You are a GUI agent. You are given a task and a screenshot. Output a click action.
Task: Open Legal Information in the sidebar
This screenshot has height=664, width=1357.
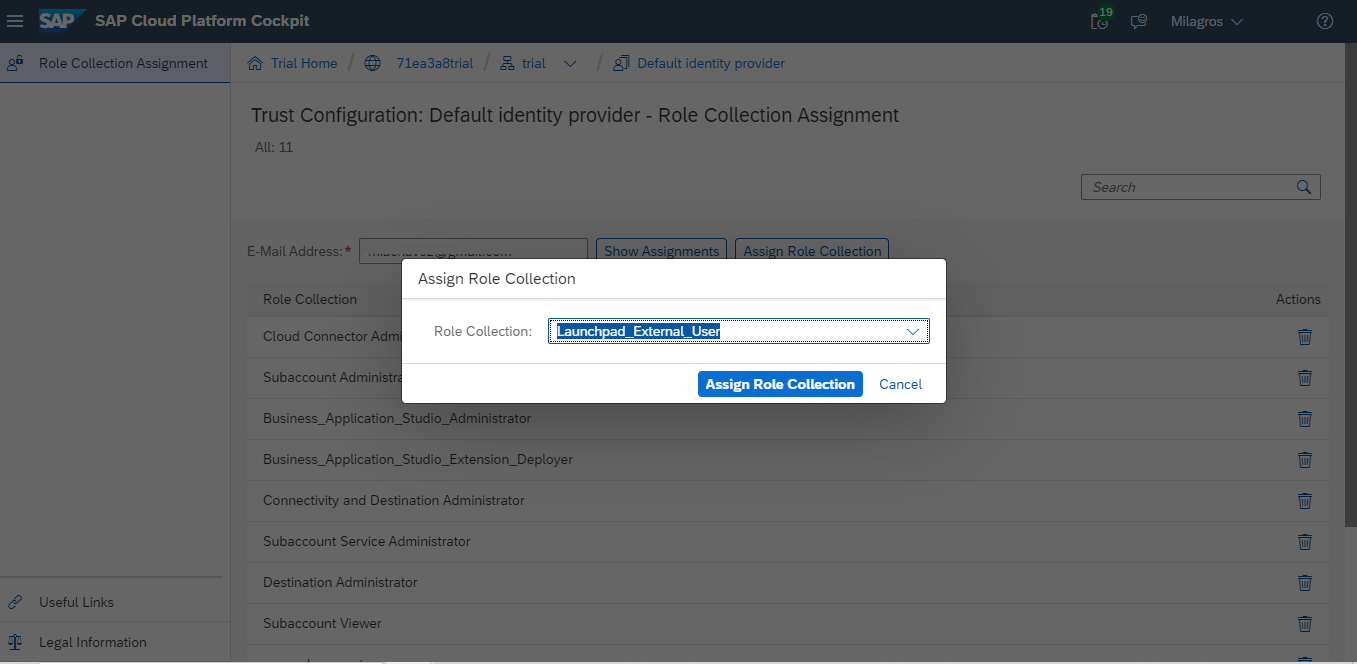click(92, 642)
